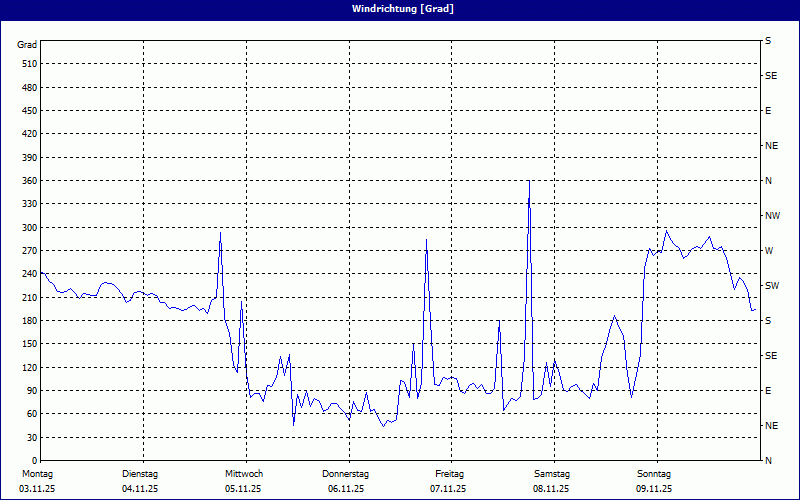Click the W compass label on right axis
Screen dimensions: 800x500
pos(769,251)
